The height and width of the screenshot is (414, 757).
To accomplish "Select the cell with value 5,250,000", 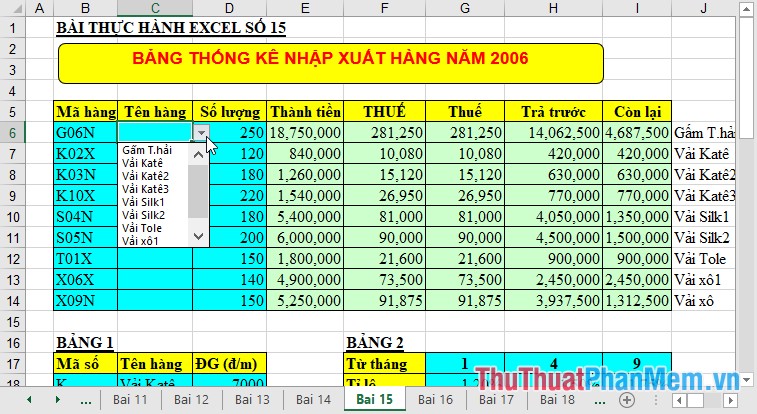I will coord(305,301).
